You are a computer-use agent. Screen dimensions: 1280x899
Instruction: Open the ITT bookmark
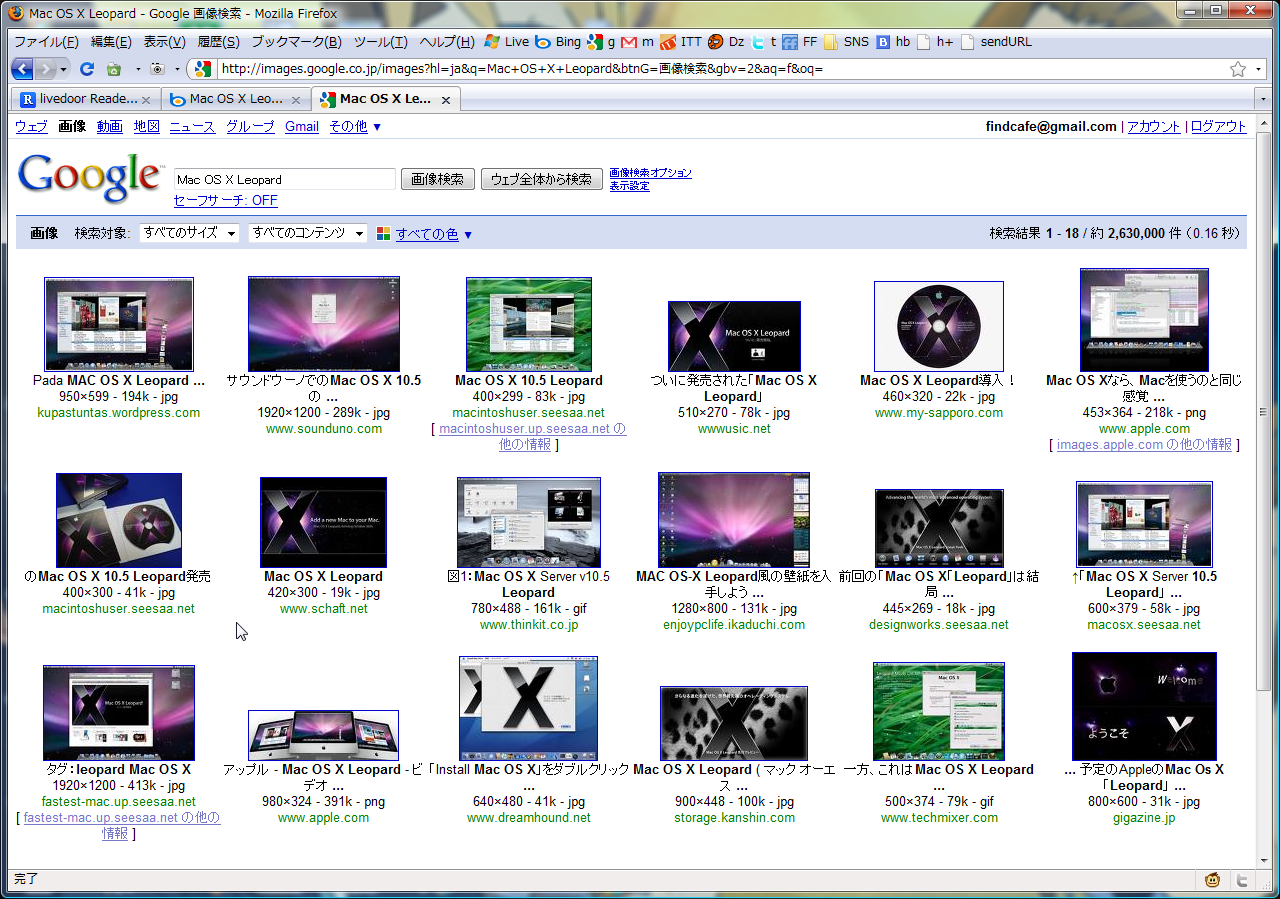tap(681, 42)
